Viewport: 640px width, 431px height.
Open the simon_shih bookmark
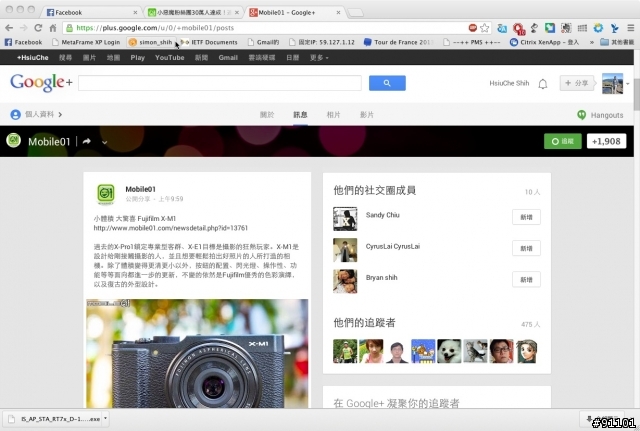coord(150,42)
